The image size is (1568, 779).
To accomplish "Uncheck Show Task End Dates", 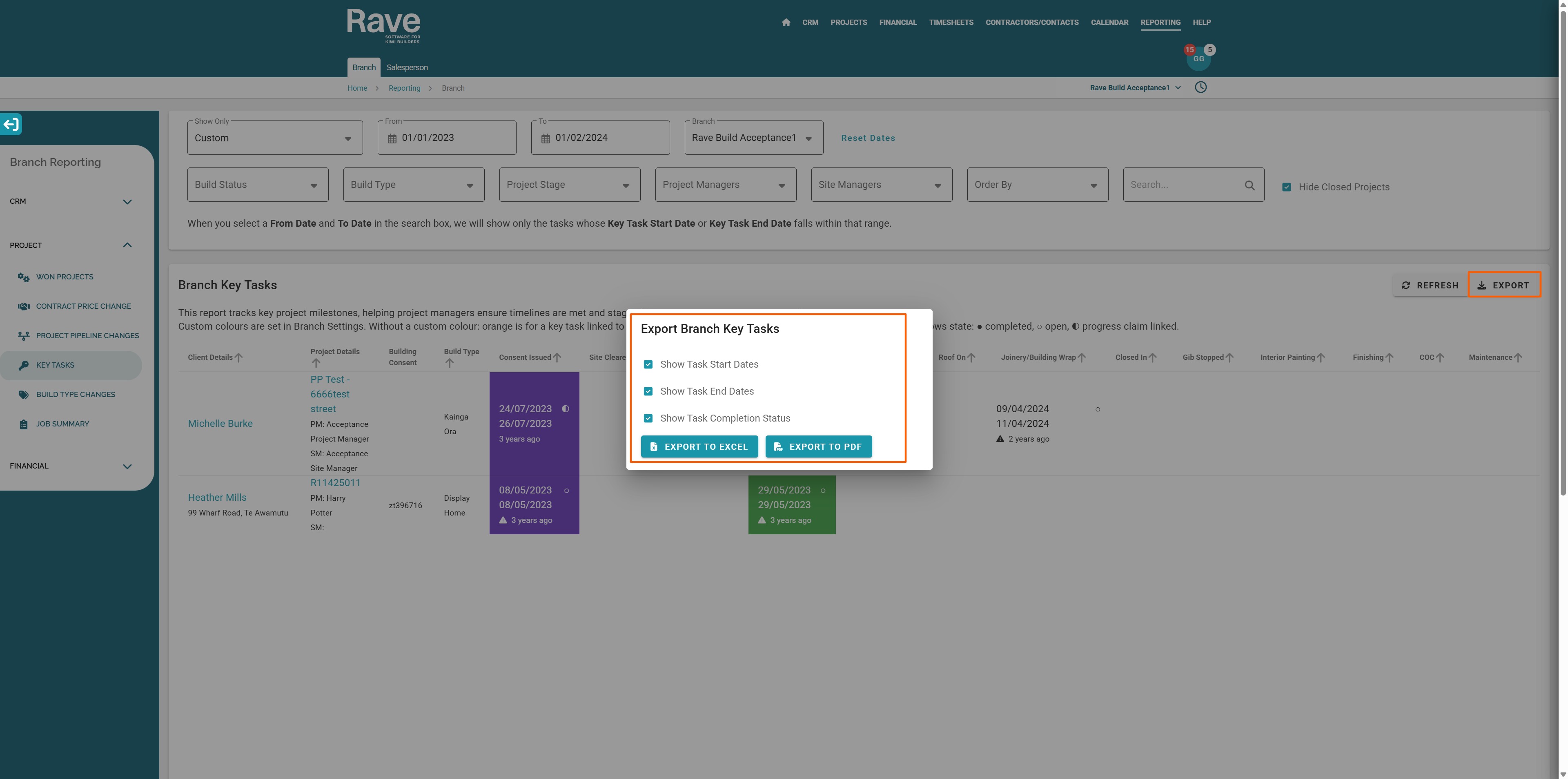I will [648, 391].
